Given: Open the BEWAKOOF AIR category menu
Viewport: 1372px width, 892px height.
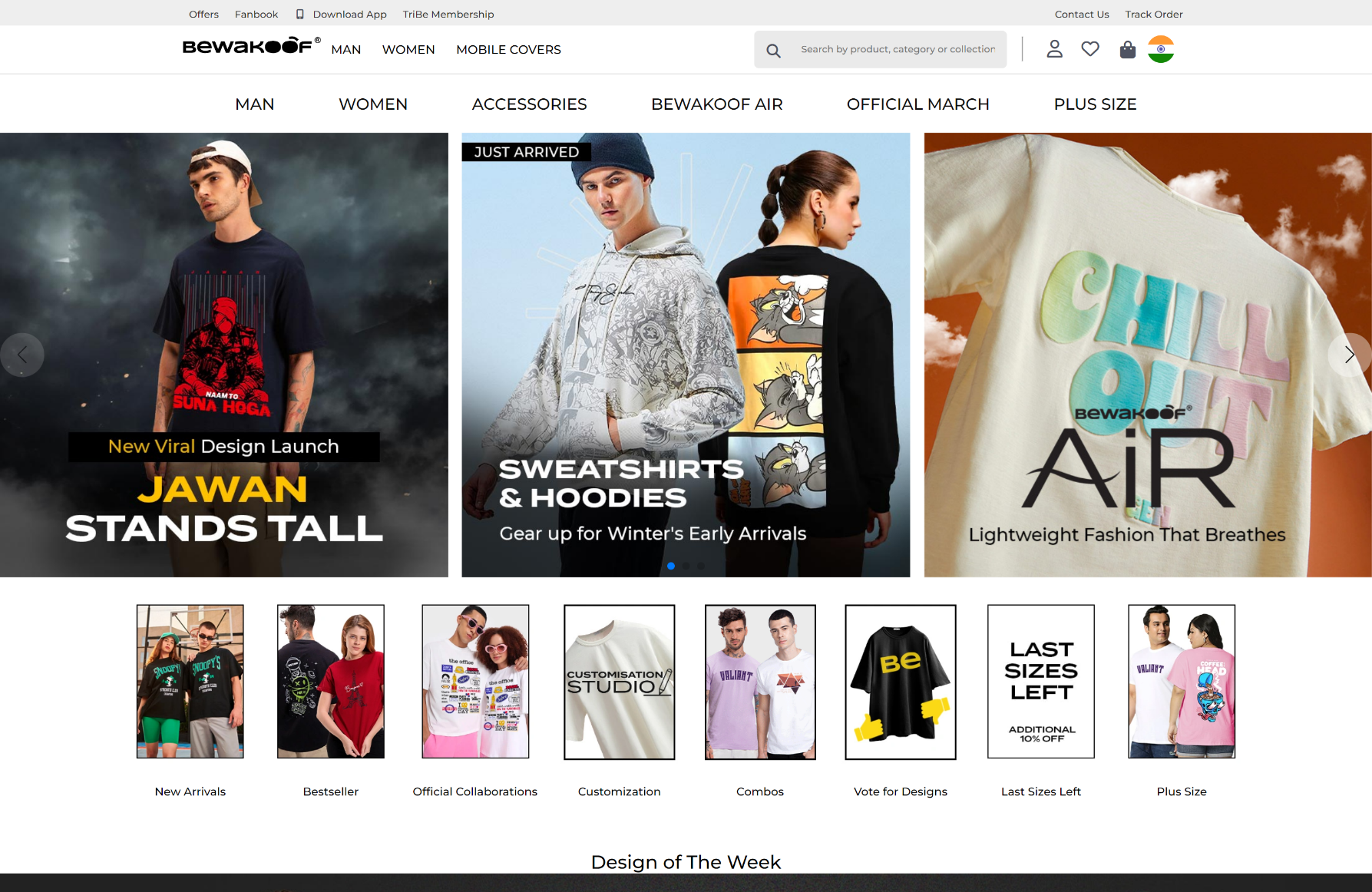Looking at the screenshot, I should coord(717,104).
